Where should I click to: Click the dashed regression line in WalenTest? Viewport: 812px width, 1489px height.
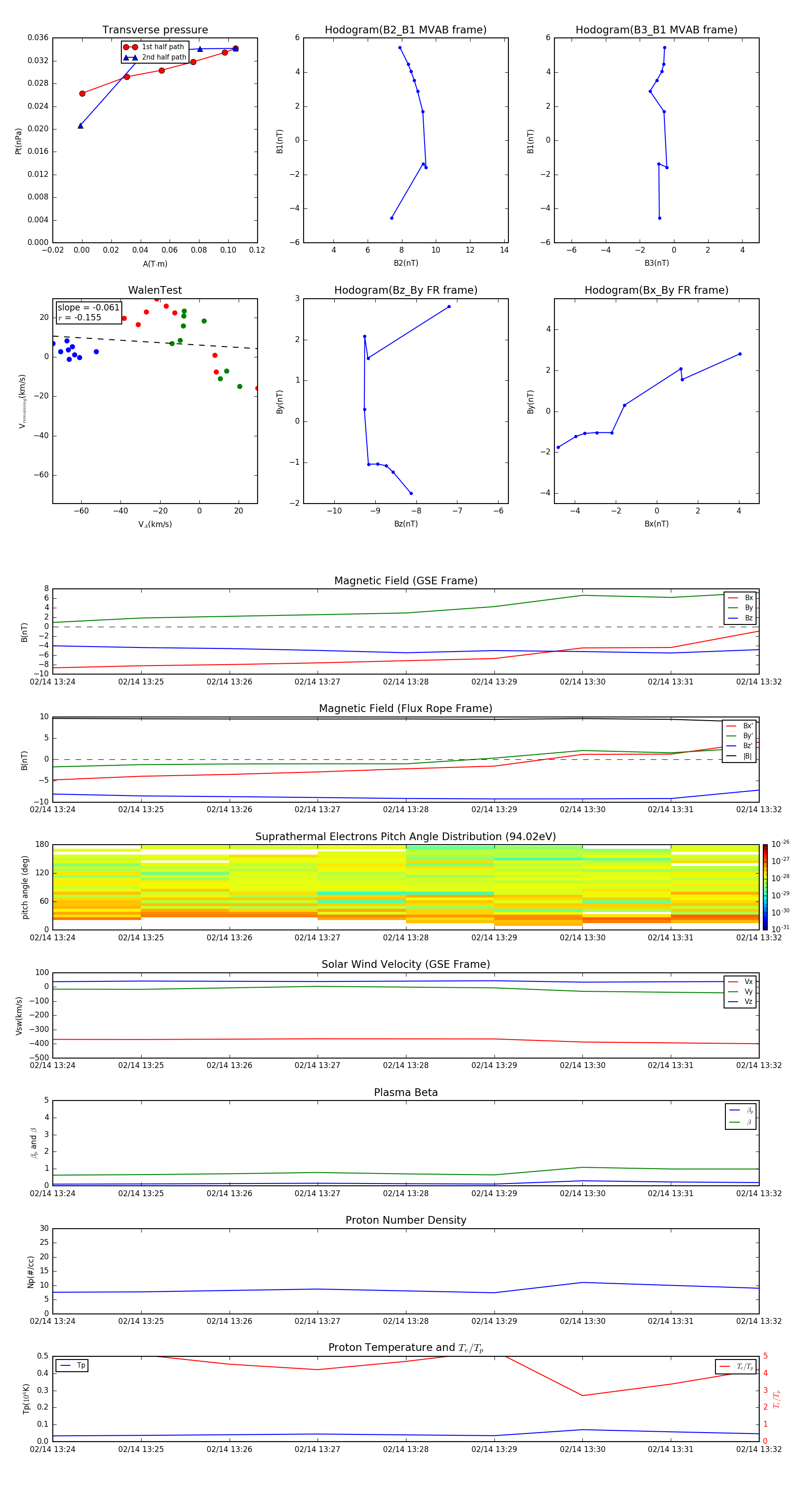click(155, 342)
